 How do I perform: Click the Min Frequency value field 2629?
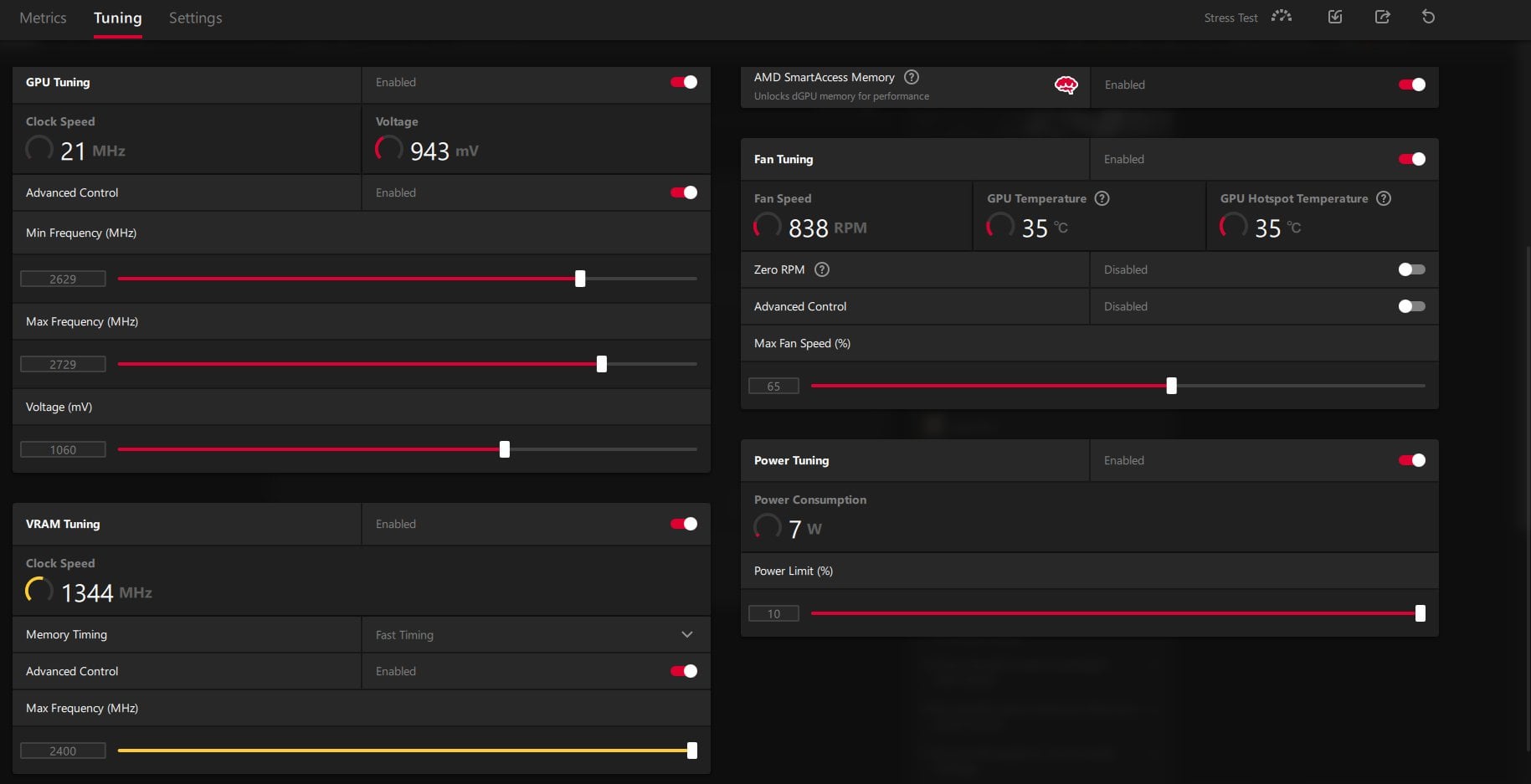click(63, 279)
